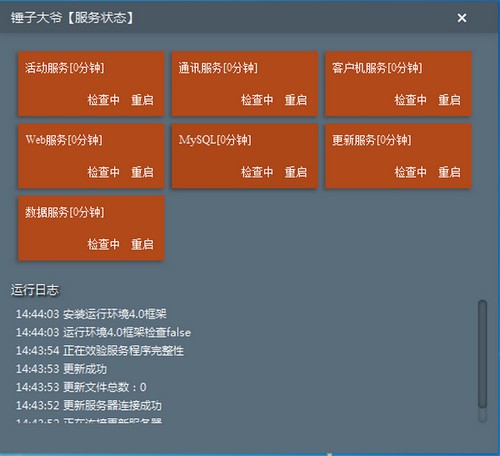Restart the 更新服务 service
Image resolution: width=500 pixels, height=456 pixels.
[449, 172]
